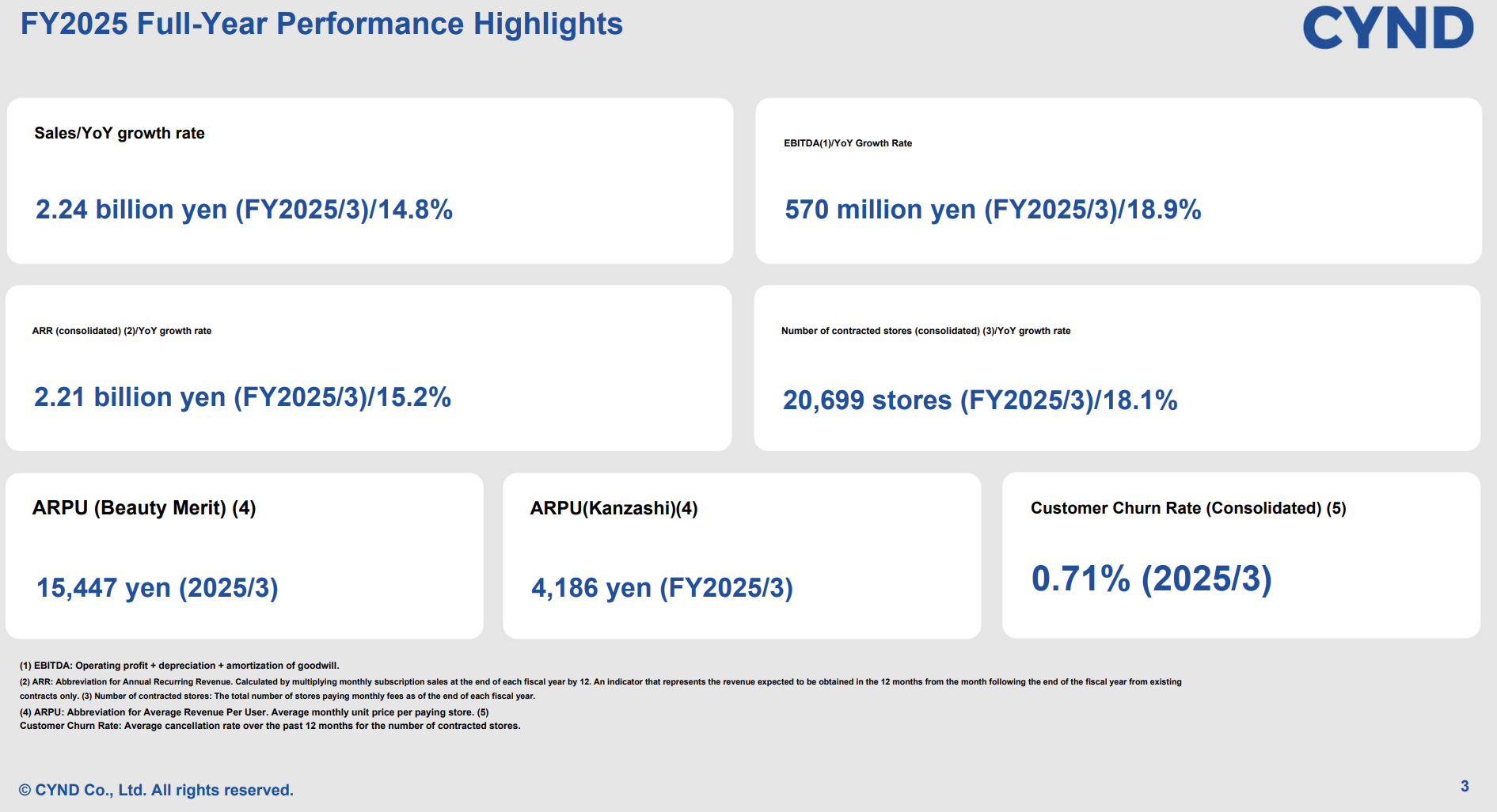Click footnote '(4) ARPU: Abbreviation for Average Revenue Per User'
This screenshot has width=1497, height=812.
coord(254,712)
